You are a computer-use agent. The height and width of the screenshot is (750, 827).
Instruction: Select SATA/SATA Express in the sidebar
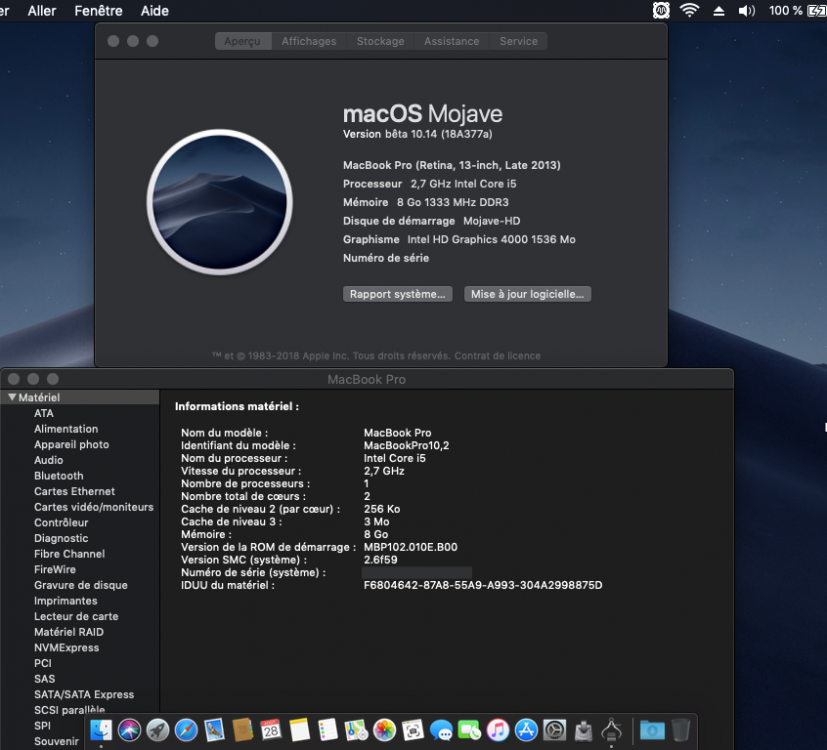click(x=84, y=694)
